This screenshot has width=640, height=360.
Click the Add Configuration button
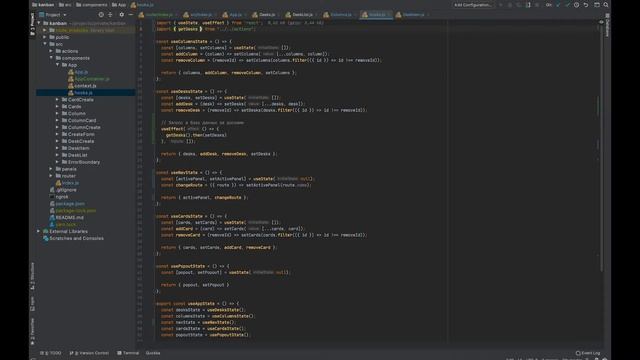(x=473, y=5)
